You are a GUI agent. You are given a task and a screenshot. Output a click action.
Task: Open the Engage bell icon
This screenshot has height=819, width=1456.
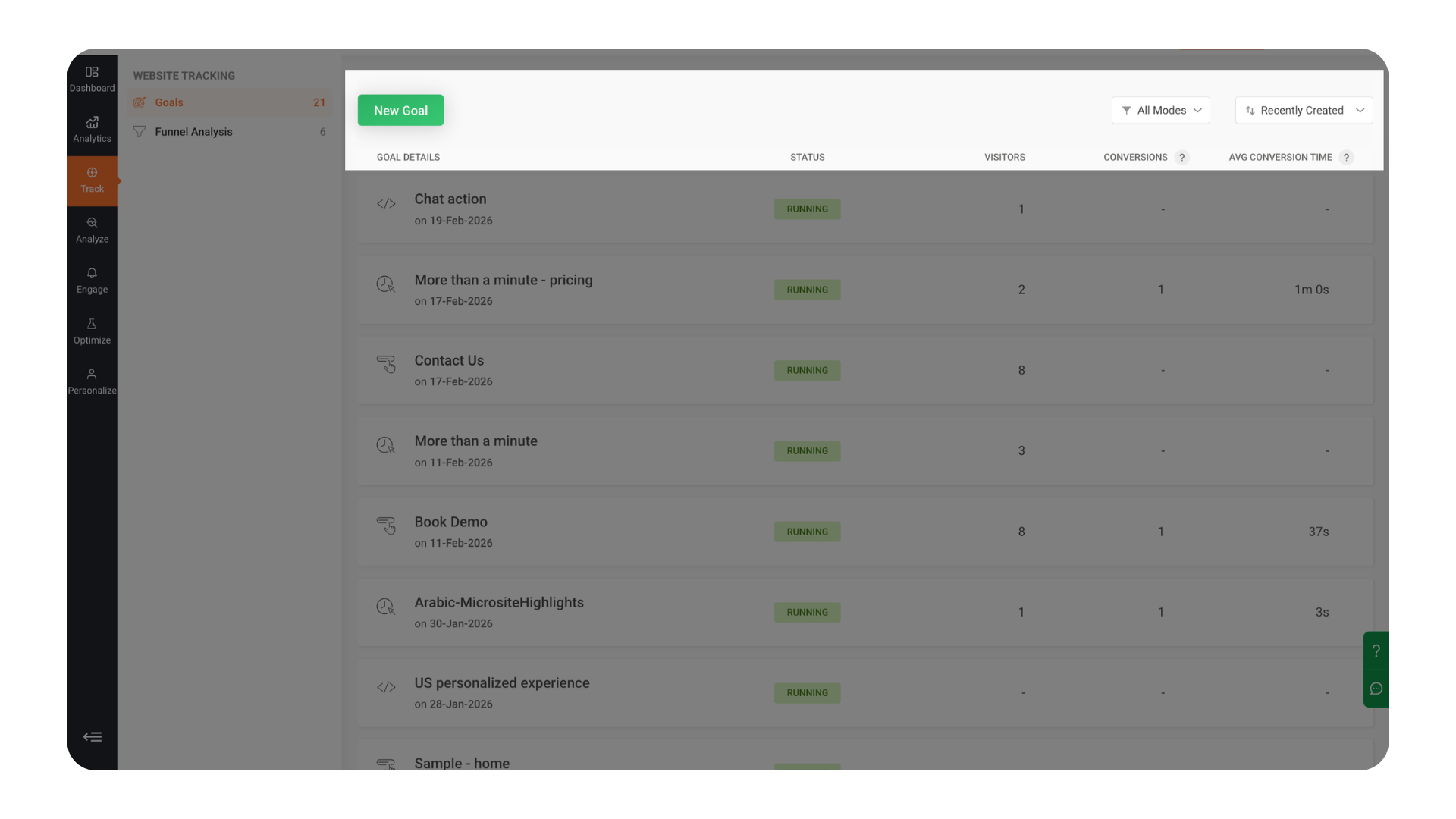(x=92, y=280)
